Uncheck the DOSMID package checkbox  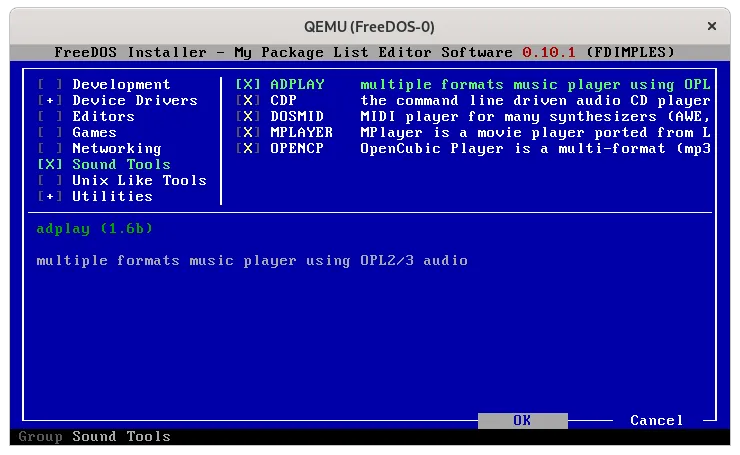click(x=247, y=117)
